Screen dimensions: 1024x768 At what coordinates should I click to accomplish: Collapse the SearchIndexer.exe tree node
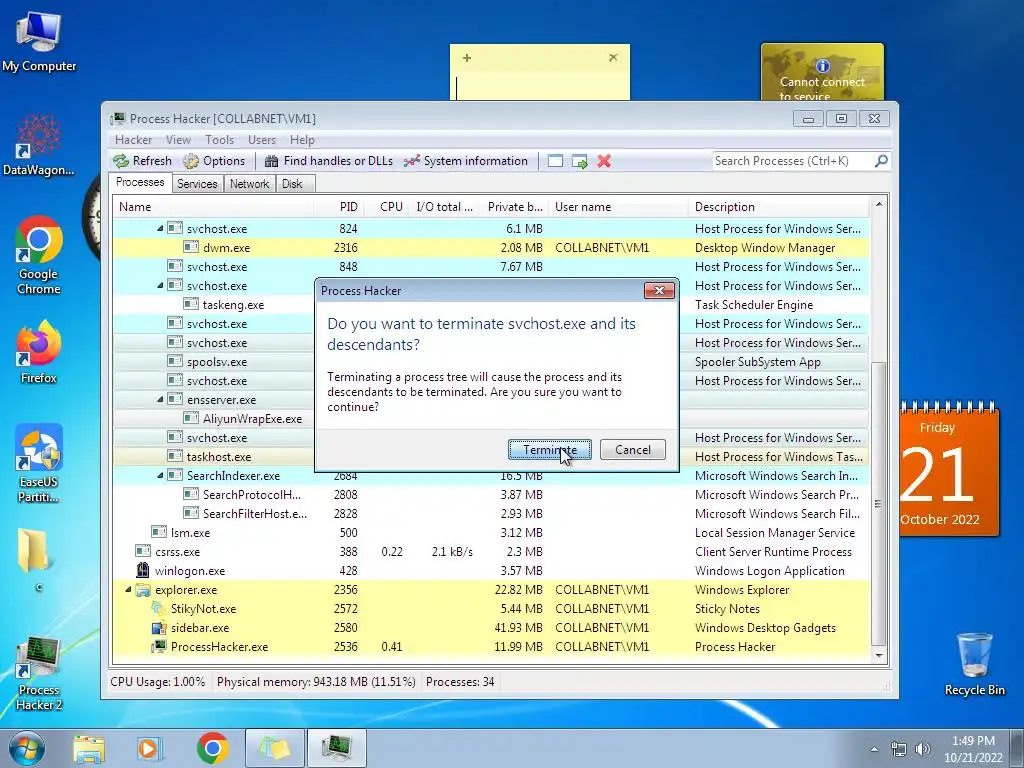pyautogui.click(x=160, y=475)
